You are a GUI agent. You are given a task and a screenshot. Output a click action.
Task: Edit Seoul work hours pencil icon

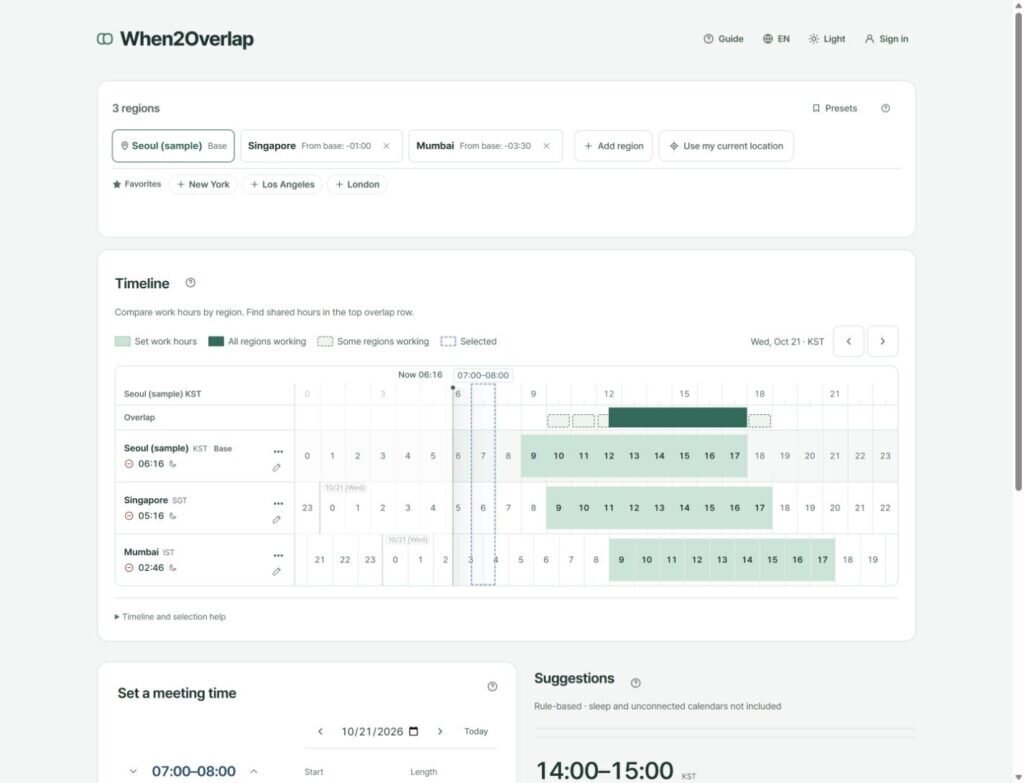click(x=277, y=468)
